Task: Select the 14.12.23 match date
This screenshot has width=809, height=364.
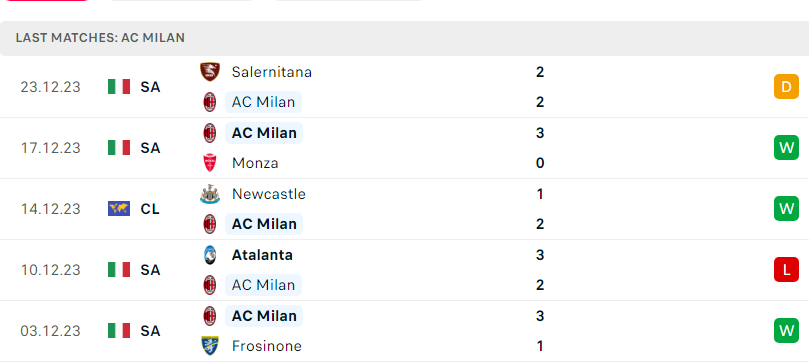Action: point(51,209)
